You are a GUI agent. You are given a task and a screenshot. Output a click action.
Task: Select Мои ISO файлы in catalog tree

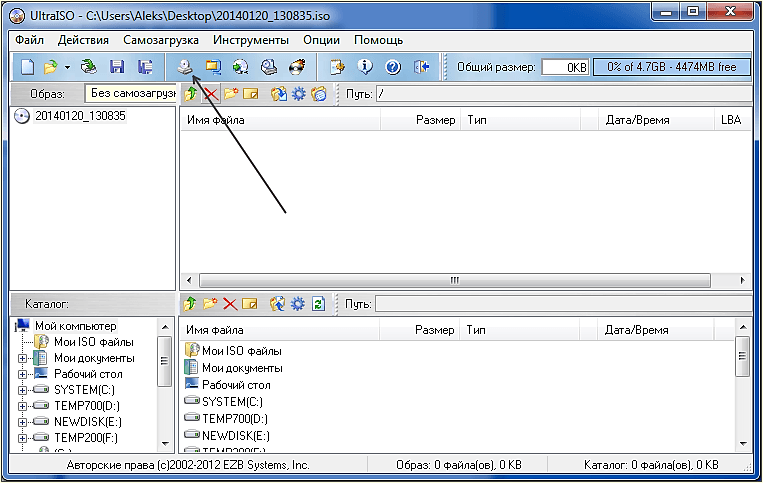click(93, 342)
